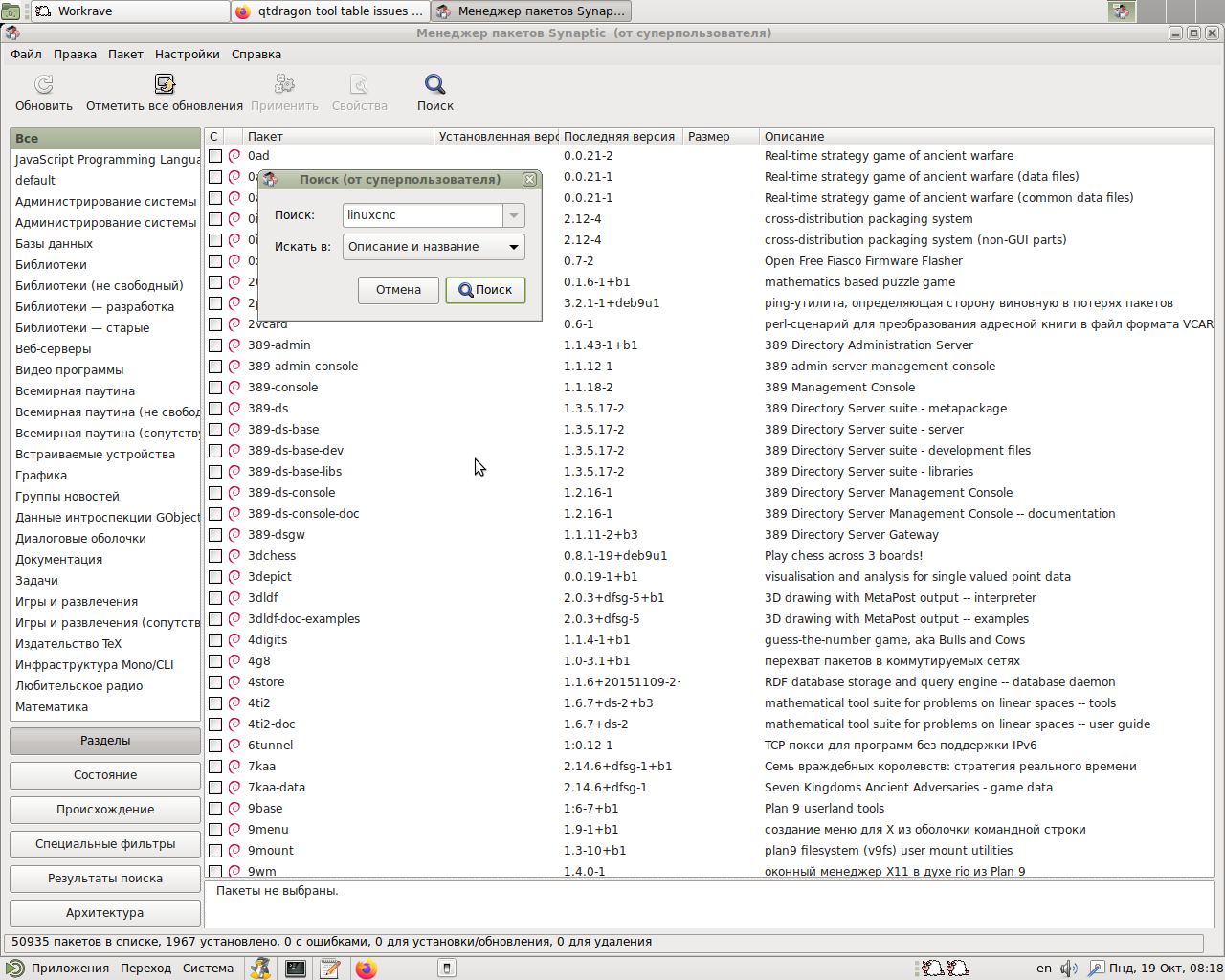
Task: Click the Debian status icon of 389-admin
Action: tap(234, 345)
